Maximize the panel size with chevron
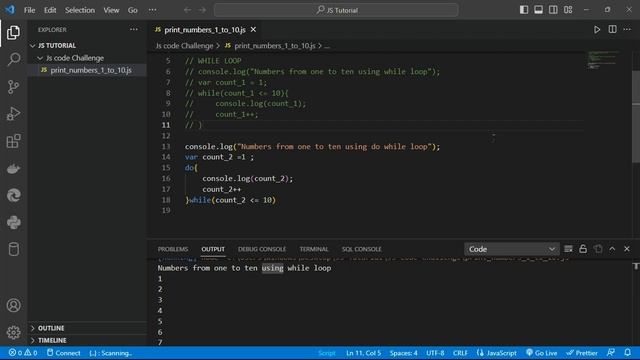The image size is (640, 360). (x=612, y=249)
